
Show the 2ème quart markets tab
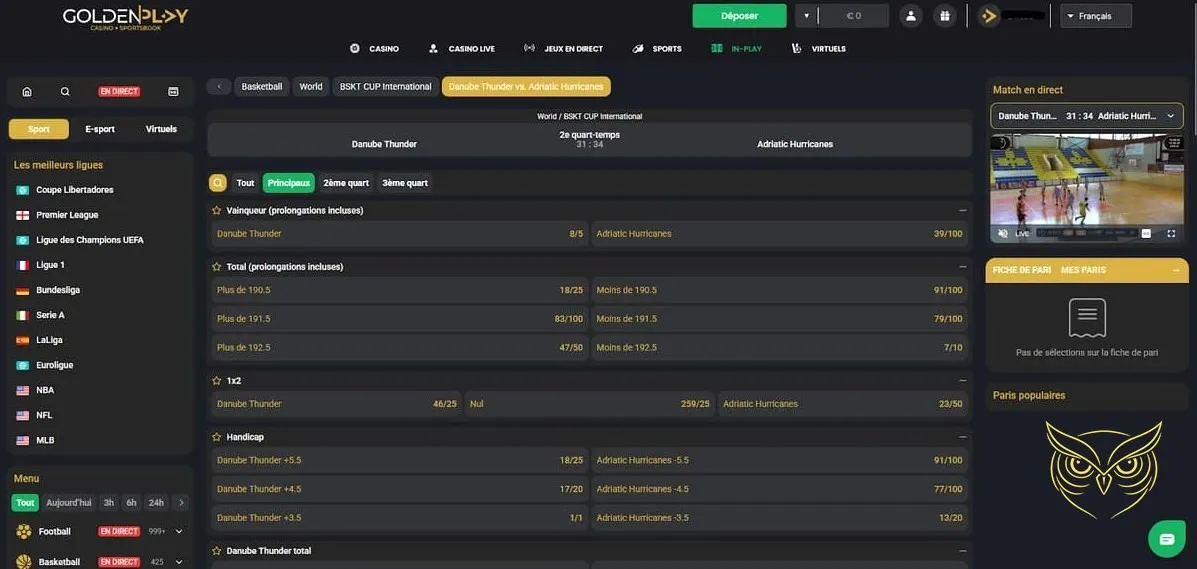(x=346, y=183)
